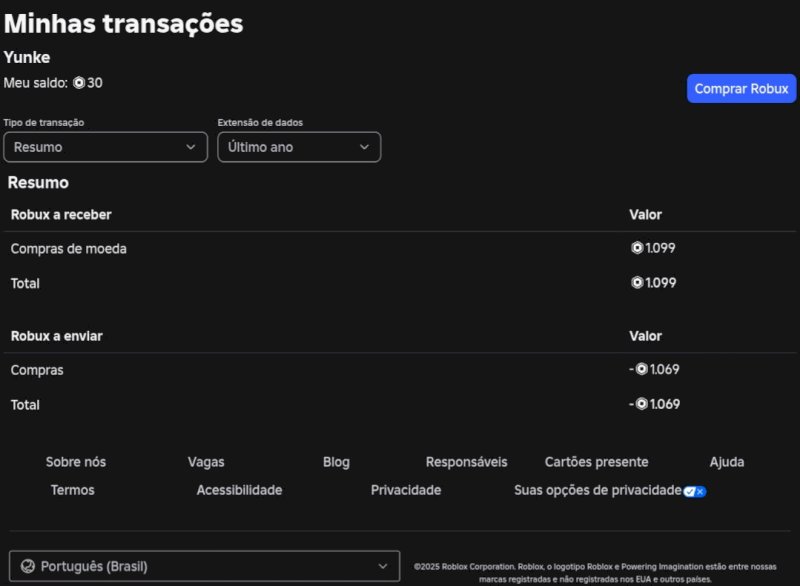Open the Termos footer link
This screenshot has height=586, width=800.
(72, 490)
